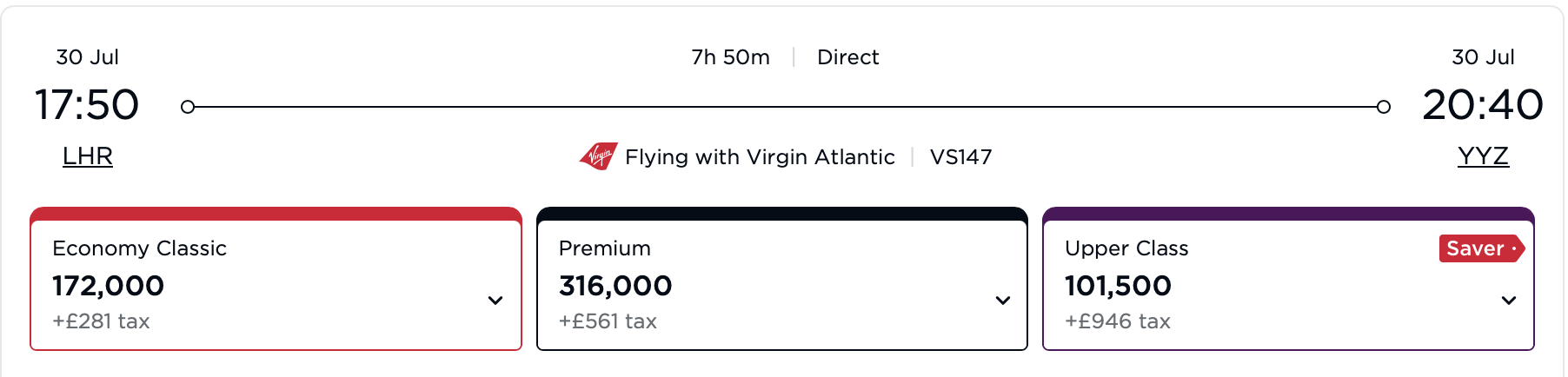Click the Premium heading
Screen dimensions: 1568x377
(x=605, y=248)
